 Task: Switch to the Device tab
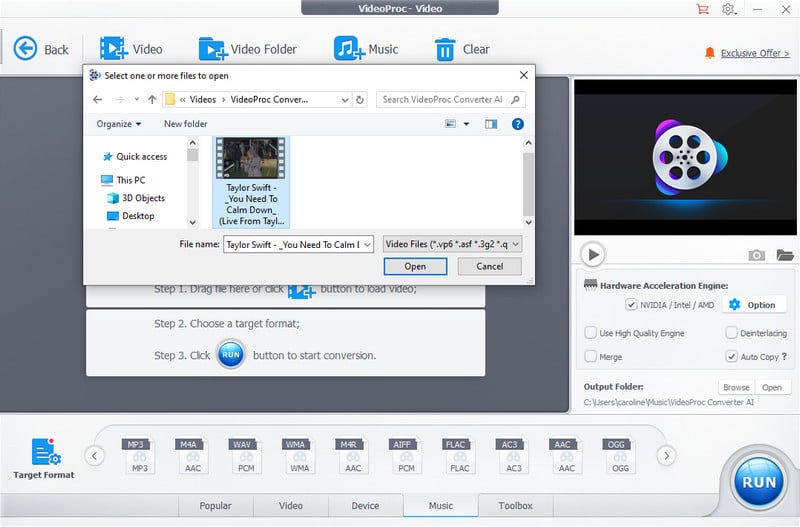(x=365, y=506)
